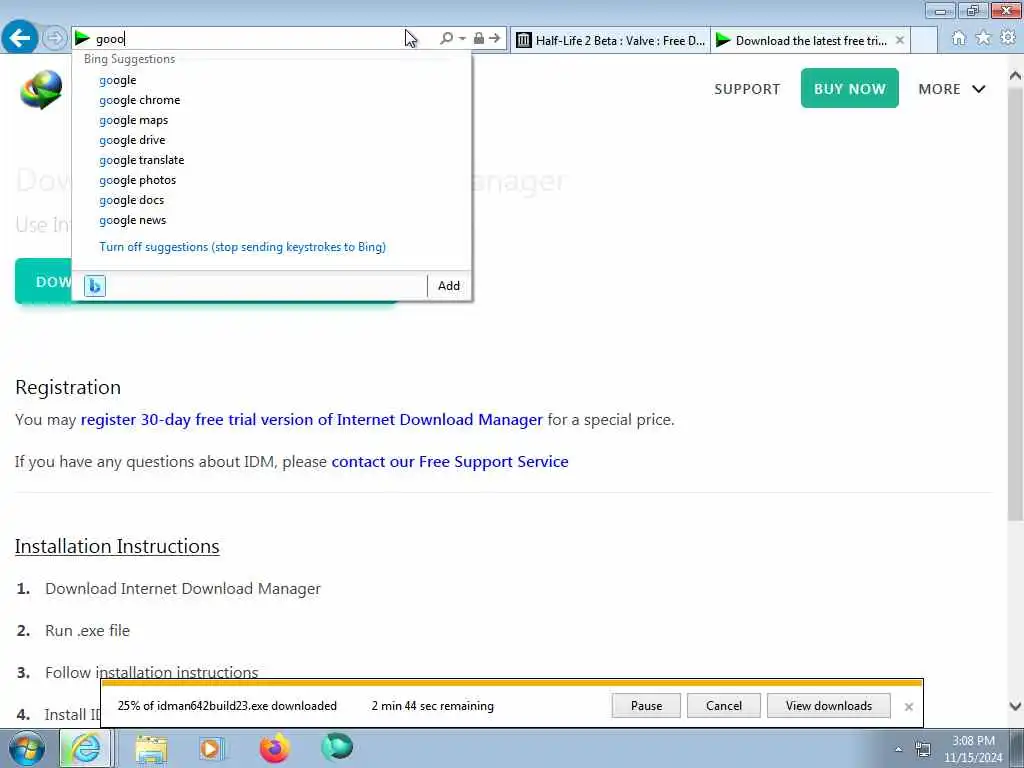
Task: Open a new blank tab
Action: pyautogui.click(x=924, y=40)
